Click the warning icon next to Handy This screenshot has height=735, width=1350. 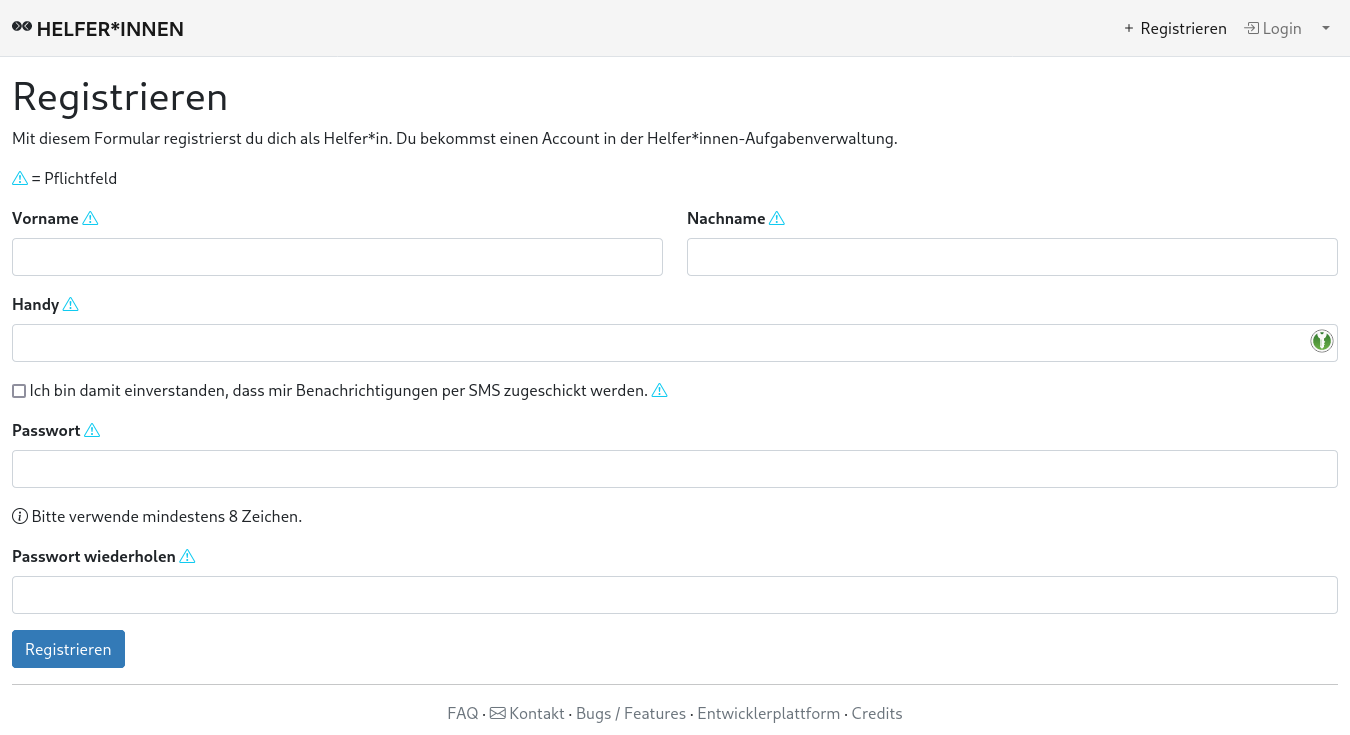point(70,305)
